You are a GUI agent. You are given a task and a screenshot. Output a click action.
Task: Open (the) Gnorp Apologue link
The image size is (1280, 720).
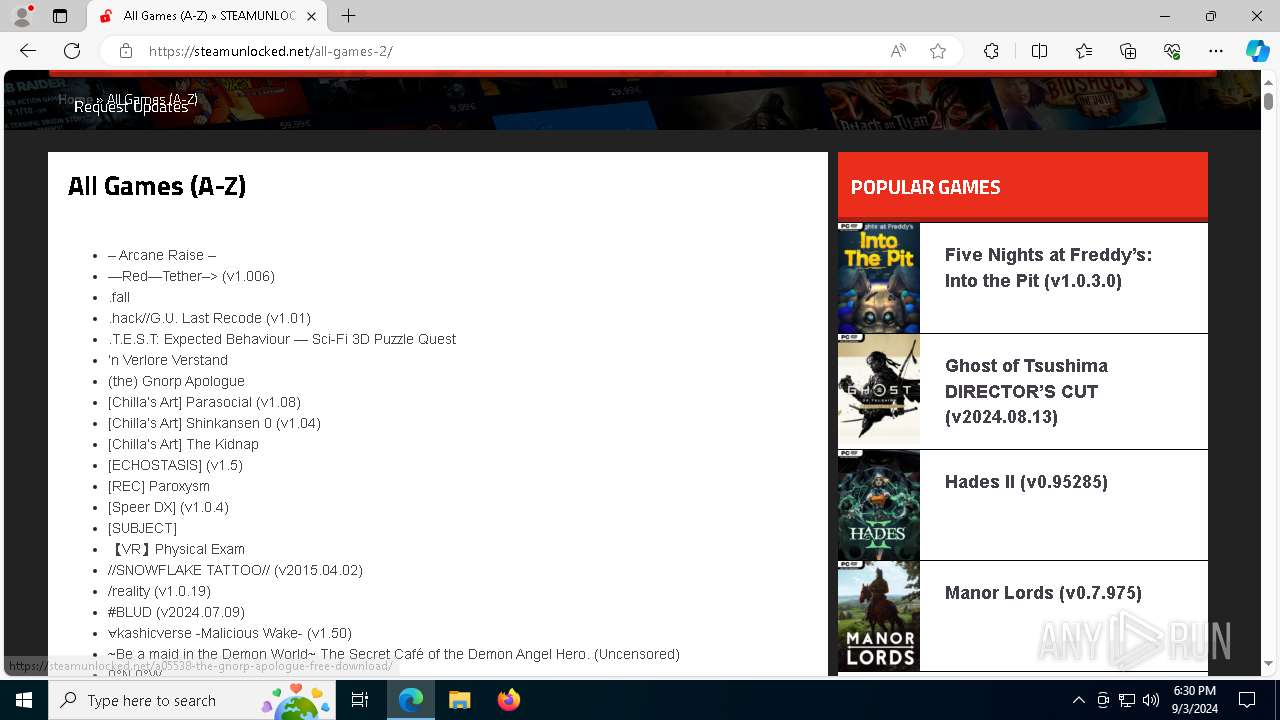pos(176,381)
